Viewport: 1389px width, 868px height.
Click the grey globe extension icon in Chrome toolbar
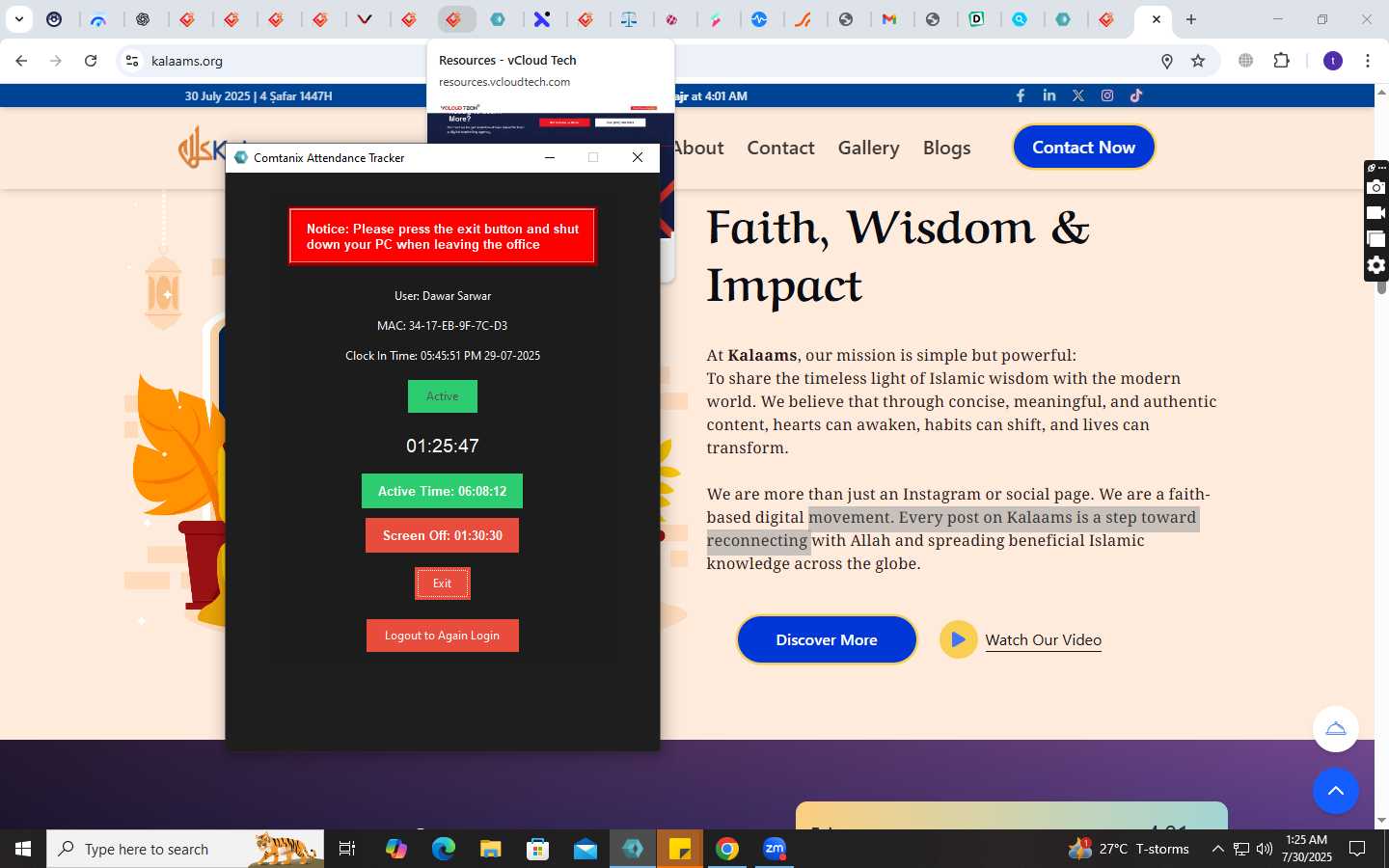(1246, 61)
